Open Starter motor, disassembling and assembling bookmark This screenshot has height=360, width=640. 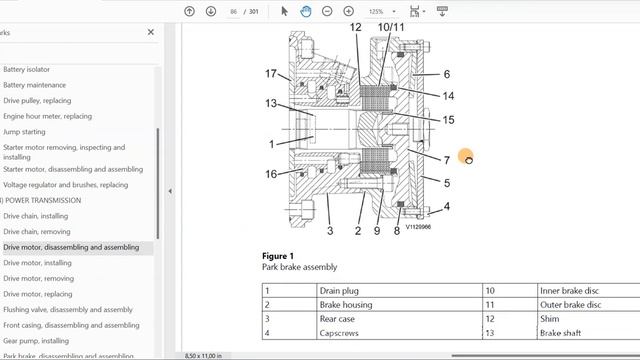pyautogui.click(x=73, y=169)
